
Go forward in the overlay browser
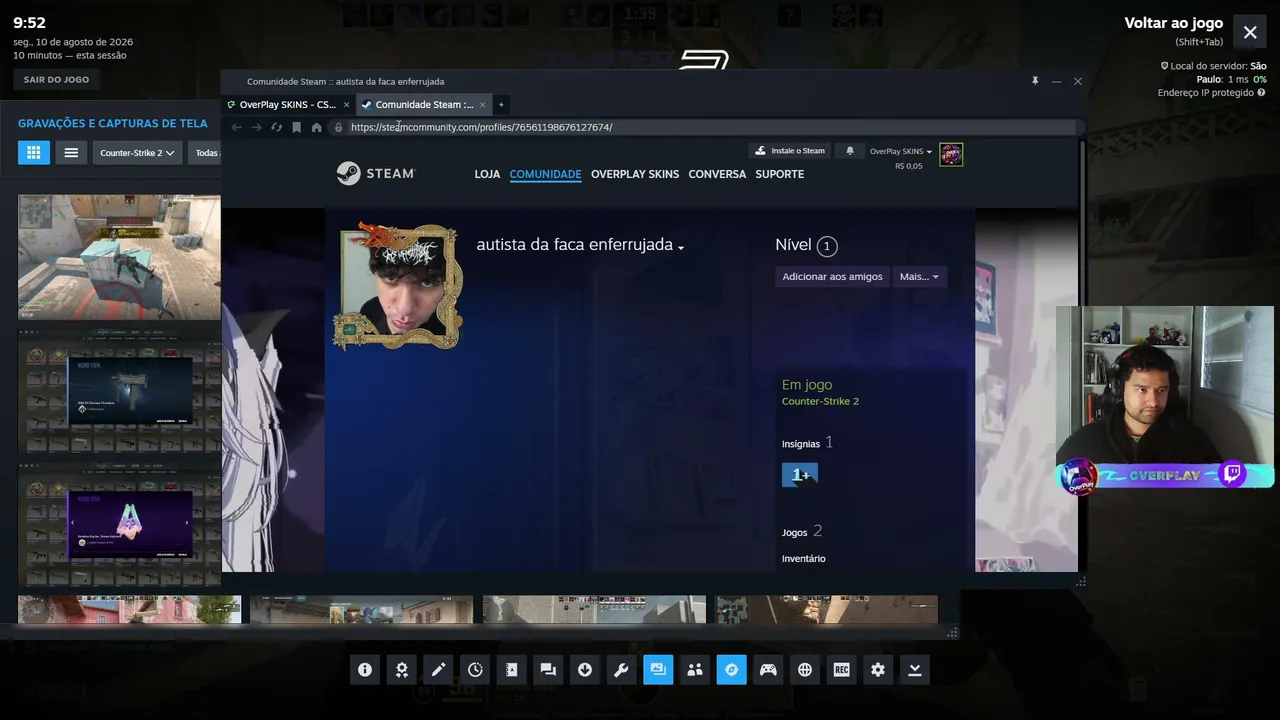pos(257,127)
